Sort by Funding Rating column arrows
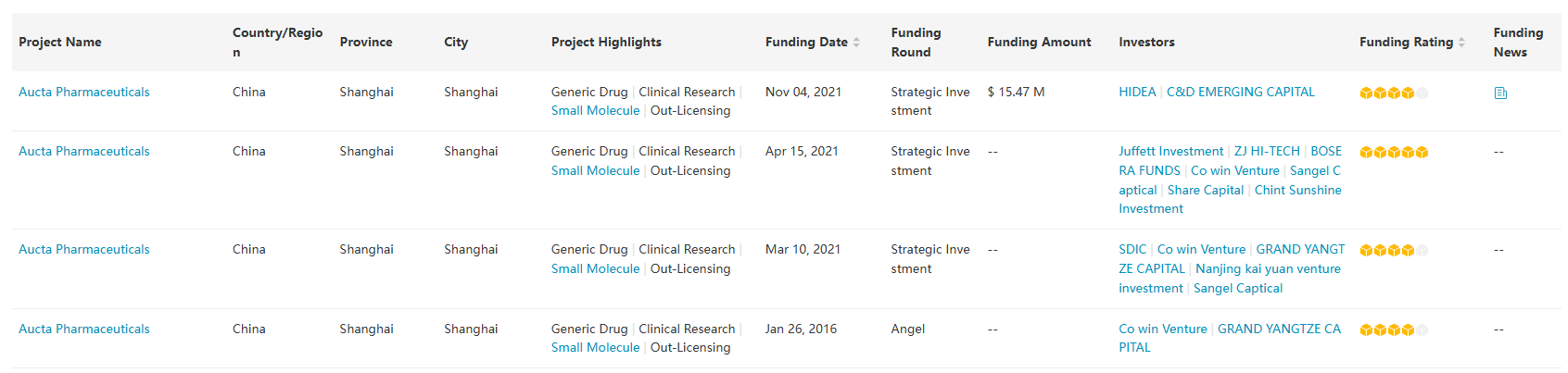 click(1461, 43)
